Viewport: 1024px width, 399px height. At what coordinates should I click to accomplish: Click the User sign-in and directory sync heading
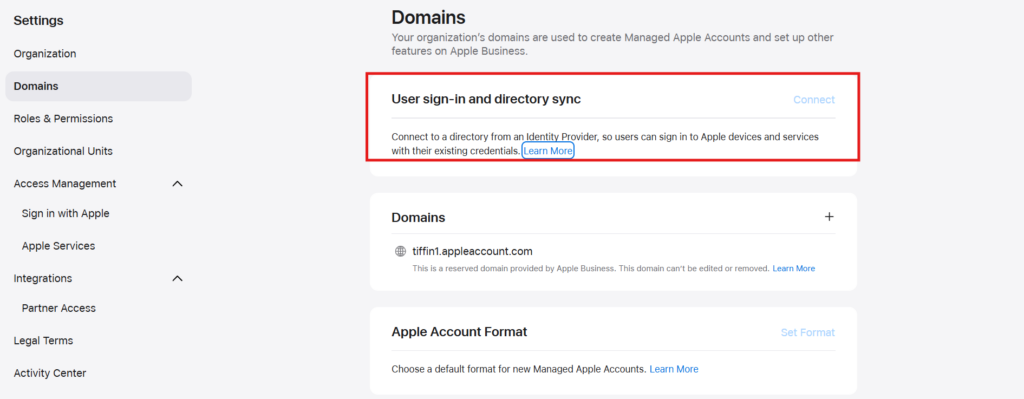tap(486, 99)
